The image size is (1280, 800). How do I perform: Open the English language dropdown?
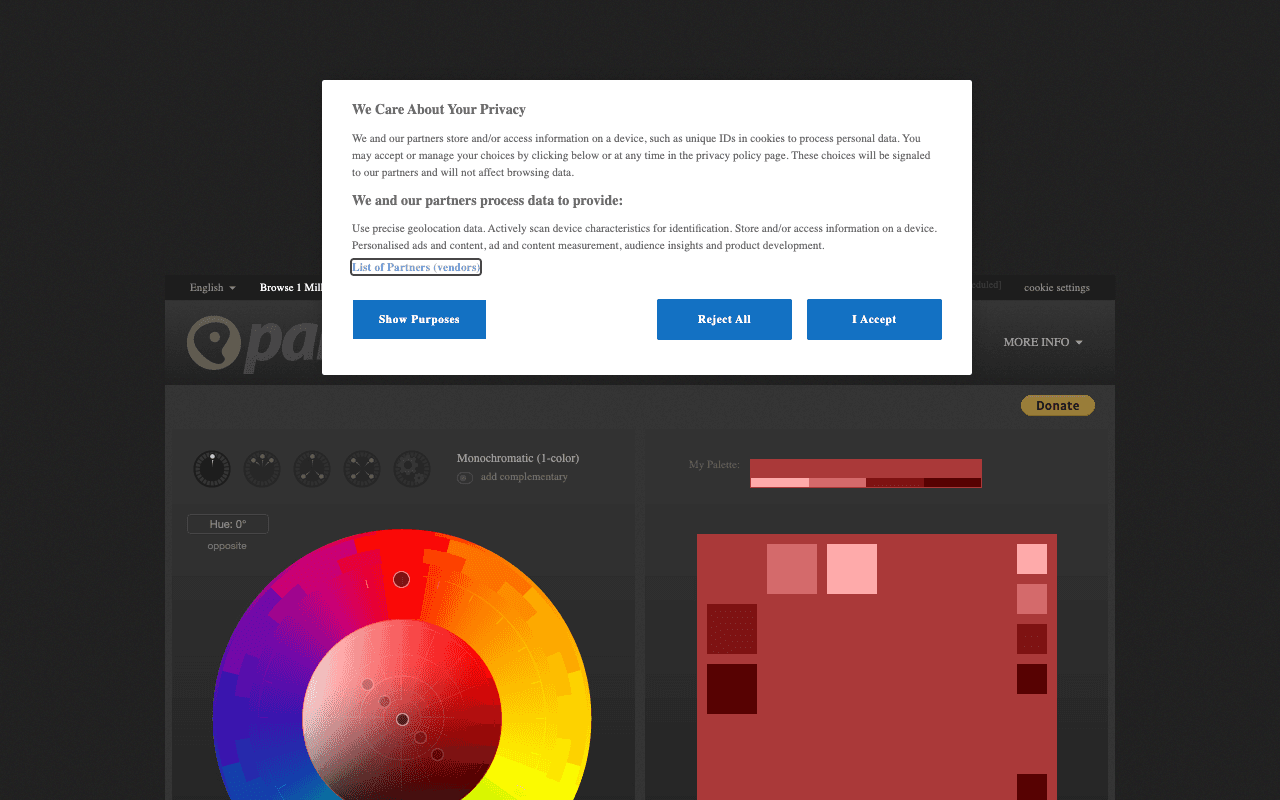213,288
